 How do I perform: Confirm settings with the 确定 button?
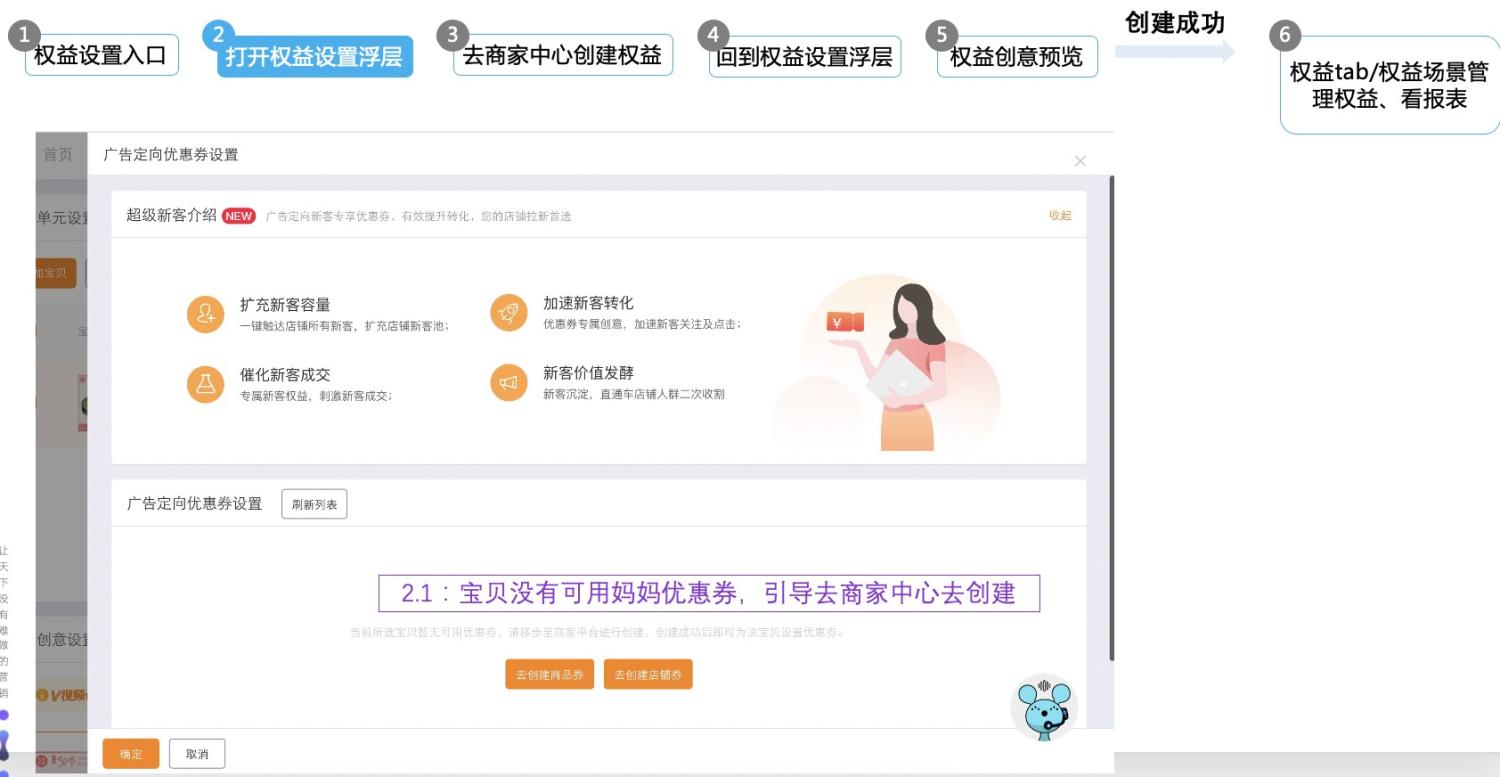click(x=130, y=754)
